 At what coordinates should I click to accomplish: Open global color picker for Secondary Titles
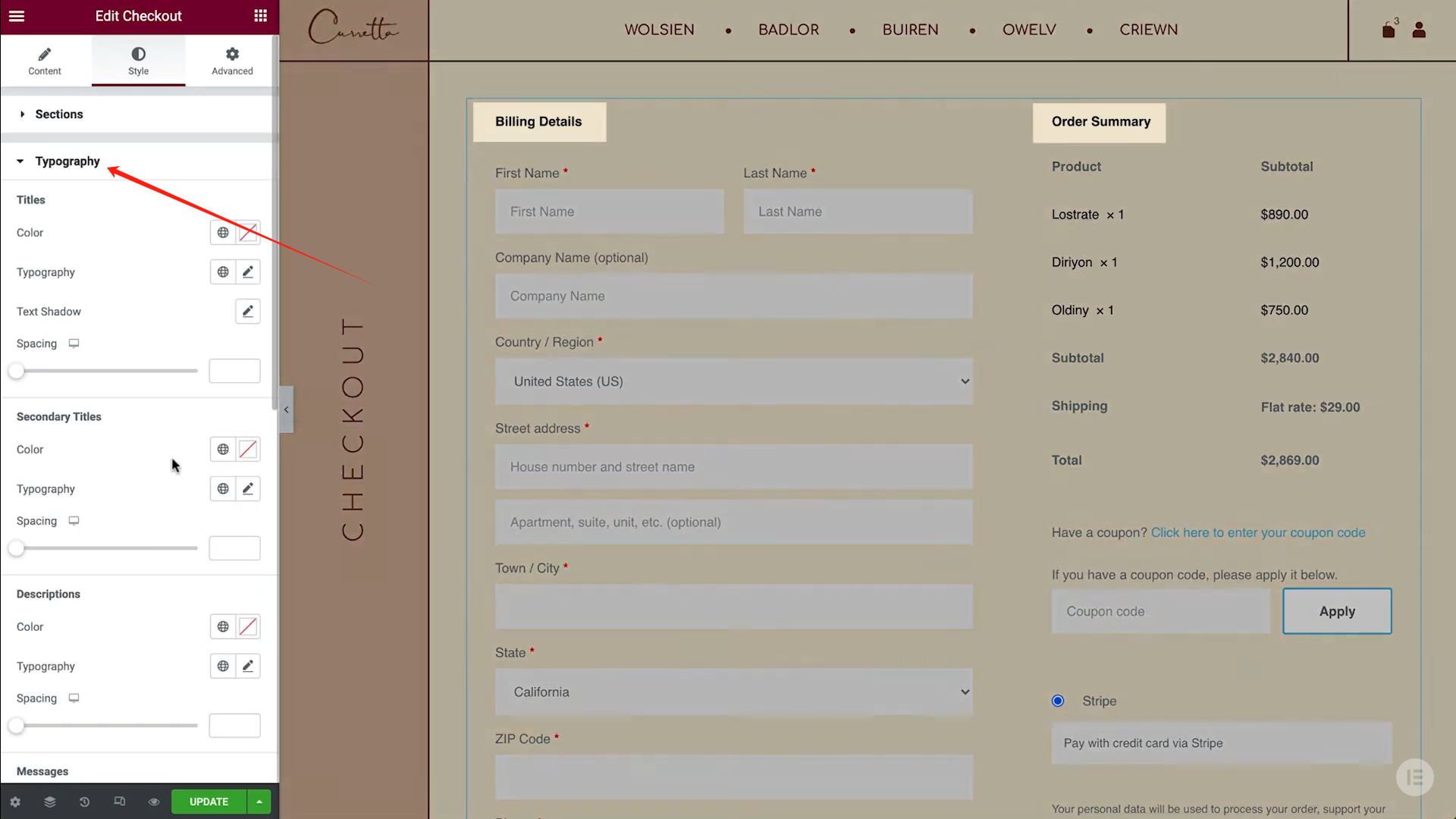click(x=222, y=449)
